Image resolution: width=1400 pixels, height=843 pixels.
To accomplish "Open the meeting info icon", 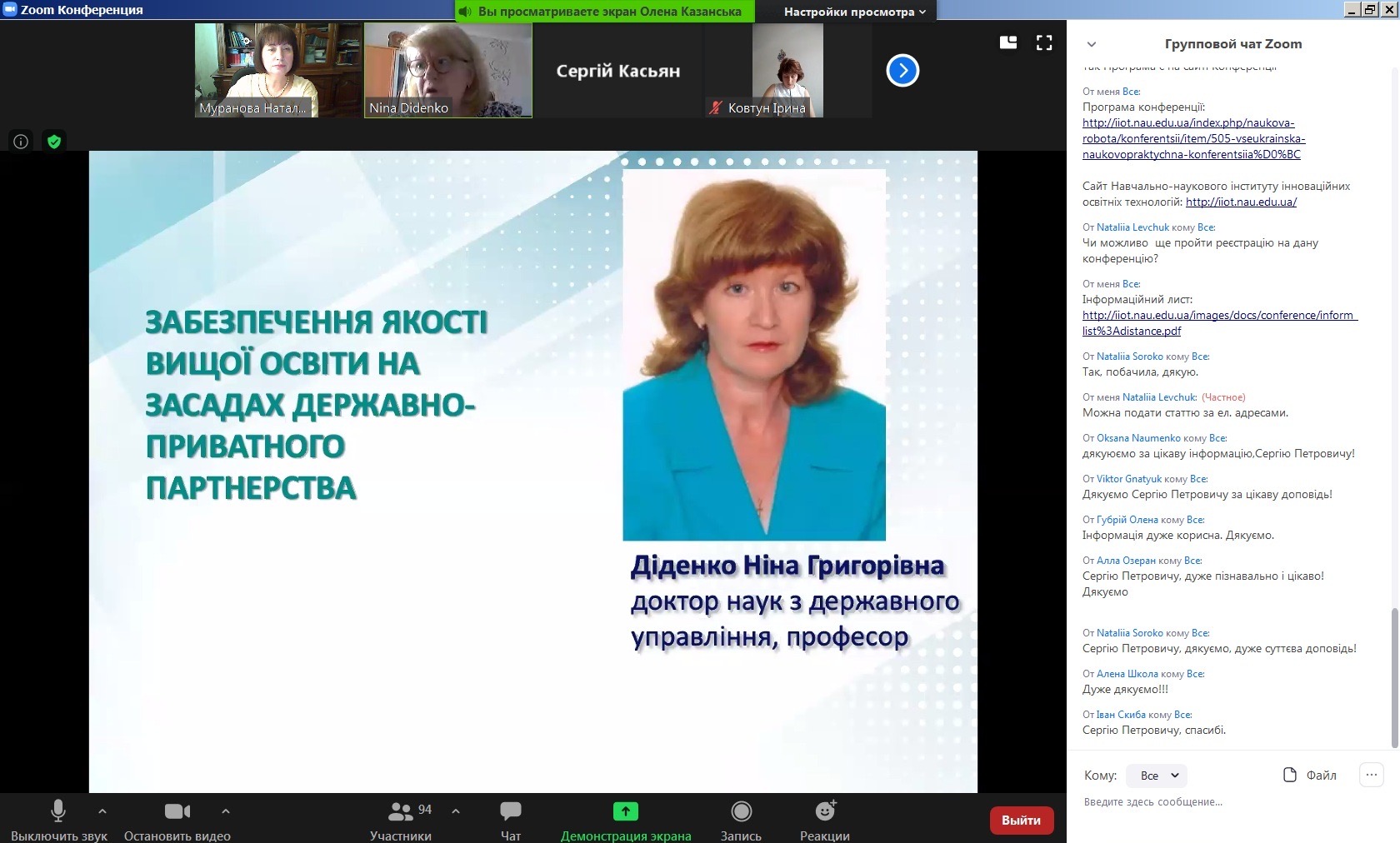I will tap(21, 142).
